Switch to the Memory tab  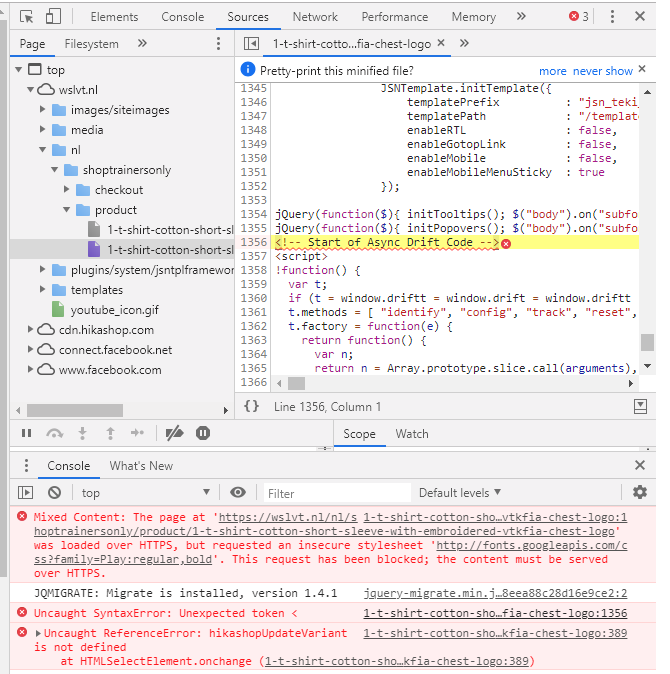474,17
